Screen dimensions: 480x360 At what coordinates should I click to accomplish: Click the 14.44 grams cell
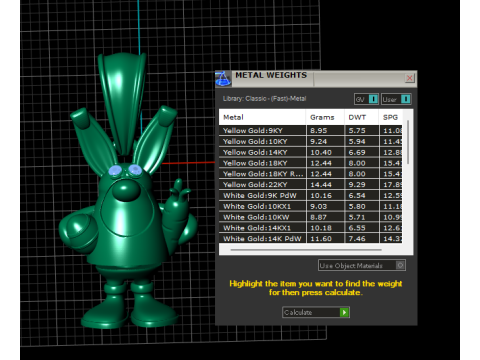(325, 185)
